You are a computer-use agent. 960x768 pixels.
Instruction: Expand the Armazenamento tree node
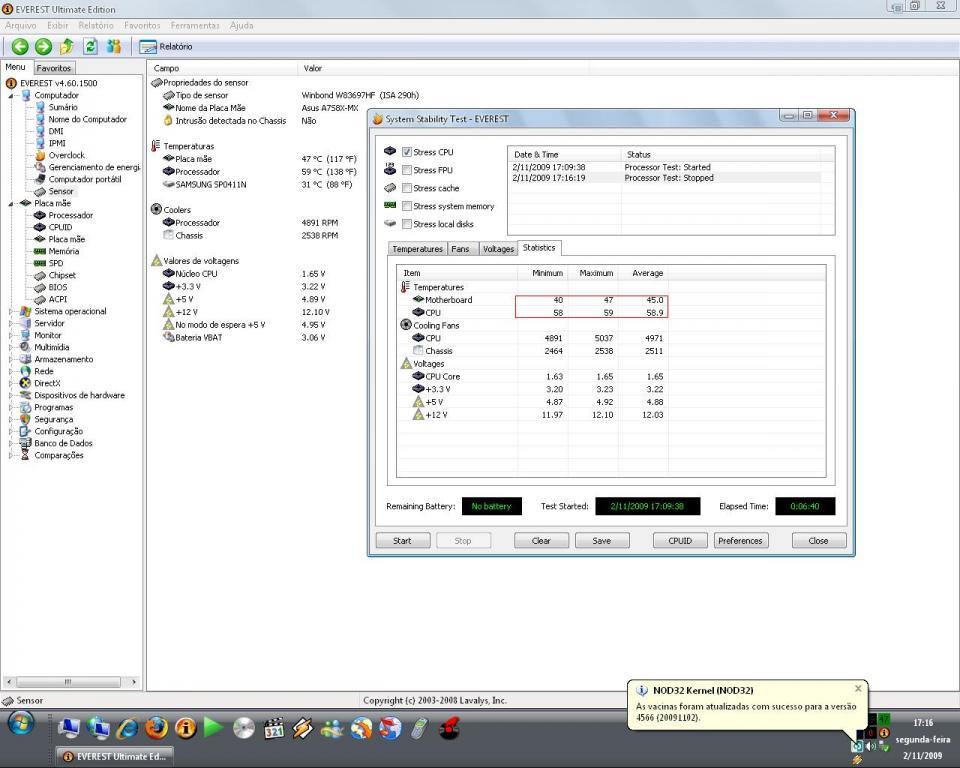click(10, 360)
